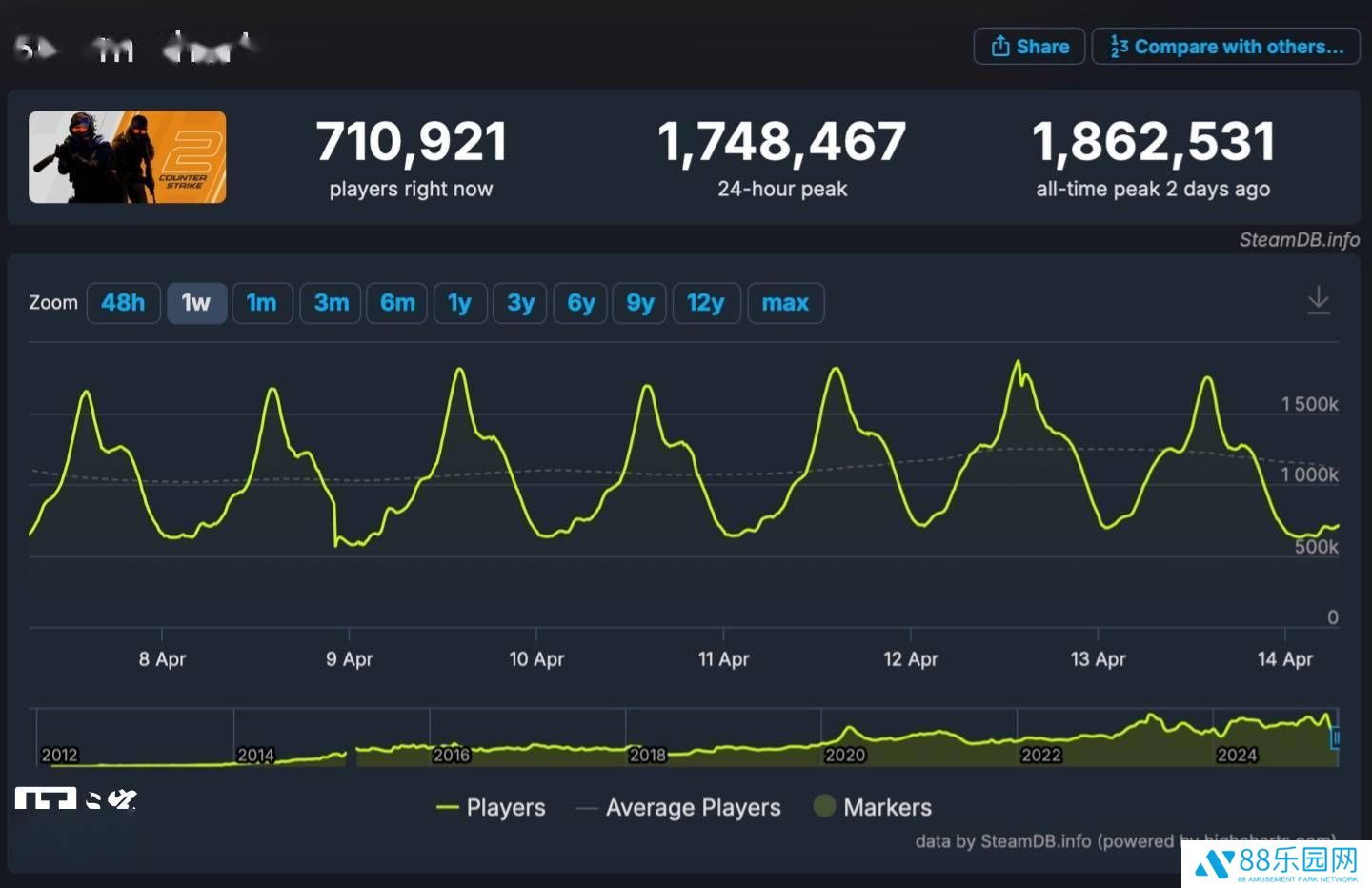The image size is (1372, 888).
Task: Switch to the max zoom tab
Action: pos(785,302)
